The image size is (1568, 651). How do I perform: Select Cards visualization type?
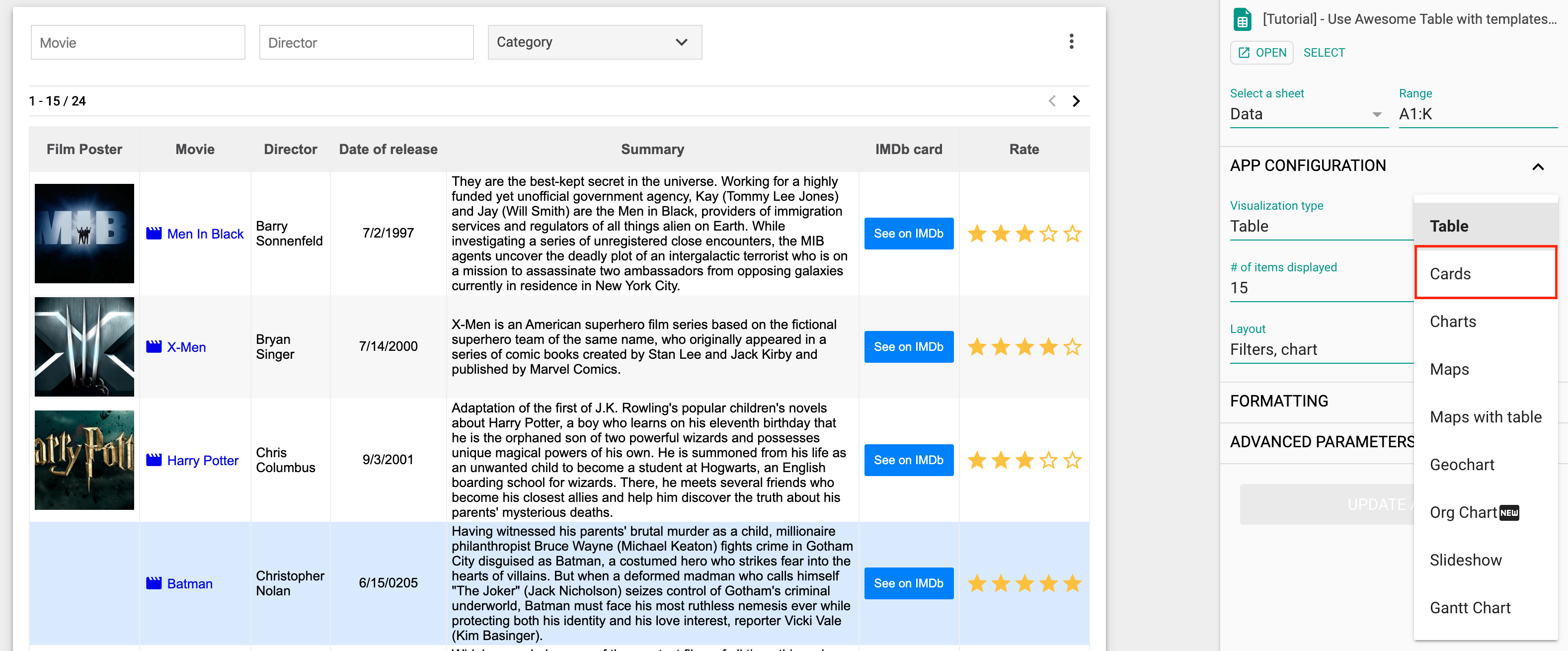coord(1486,273)
